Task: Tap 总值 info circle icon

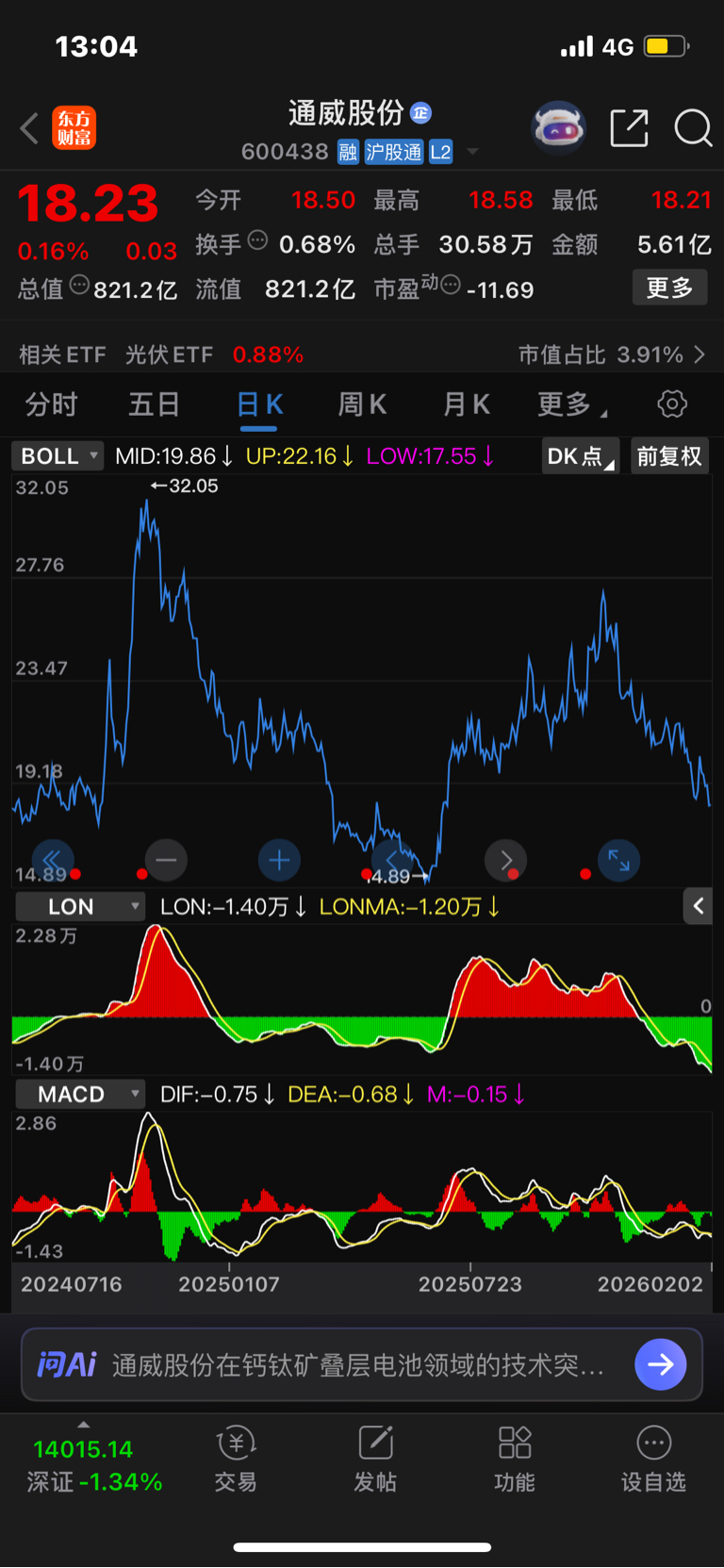Action: click(x=80, y=285)
